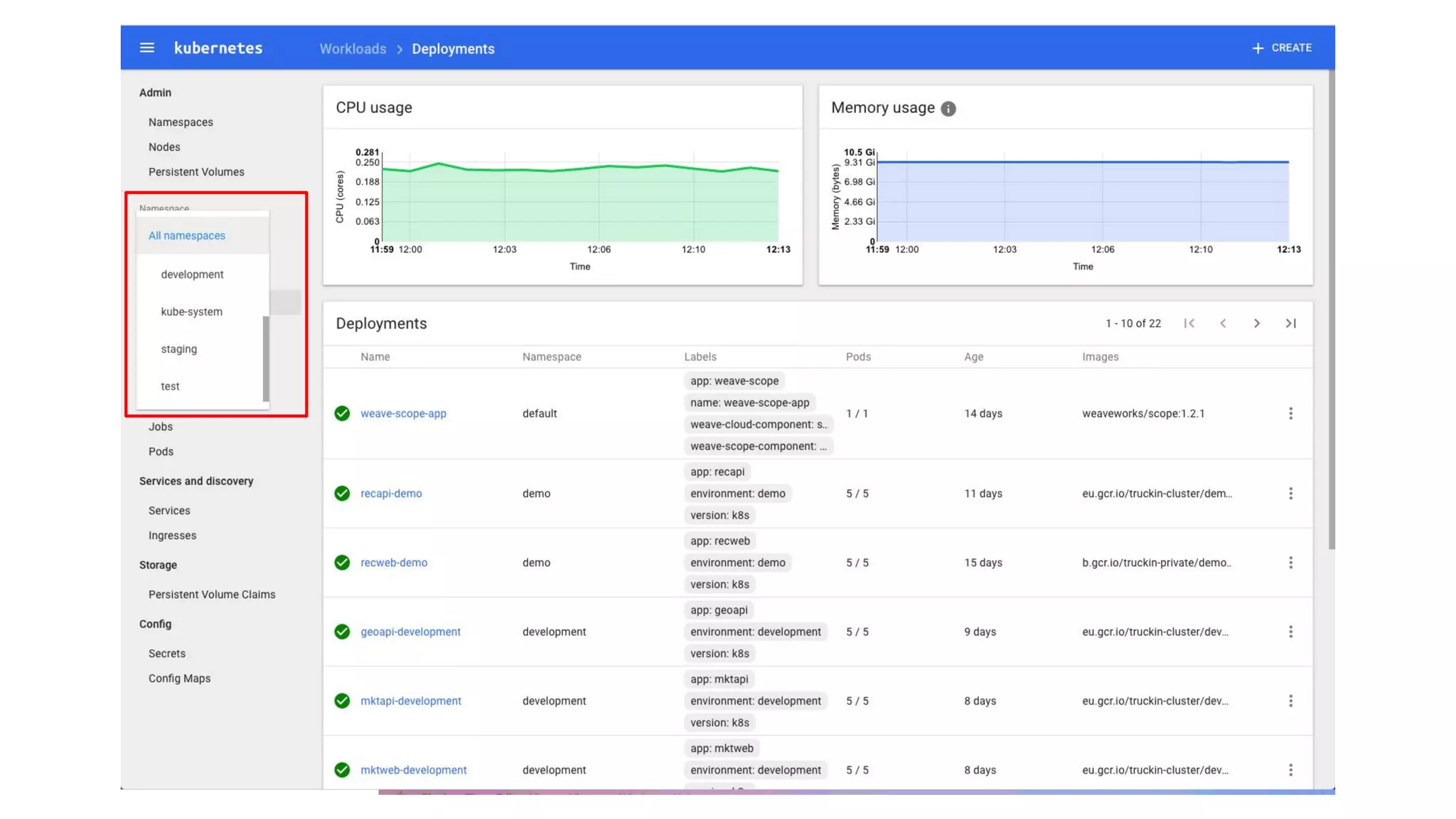Pick the staging namespace option
Viewport: 1456px width, 819px height.
178,349
